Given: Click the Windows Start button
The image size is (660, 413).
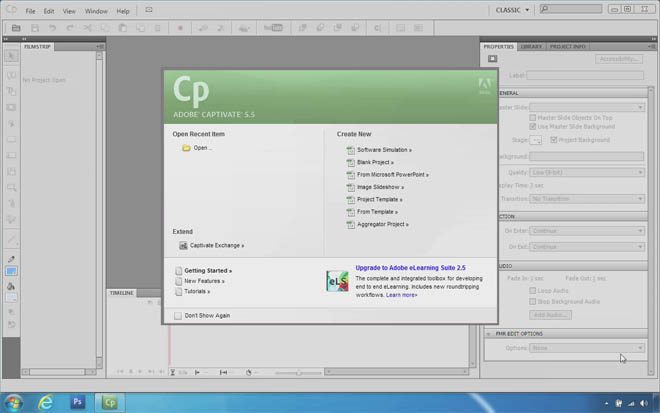Looking at the screenshot, I should point(13,403).
